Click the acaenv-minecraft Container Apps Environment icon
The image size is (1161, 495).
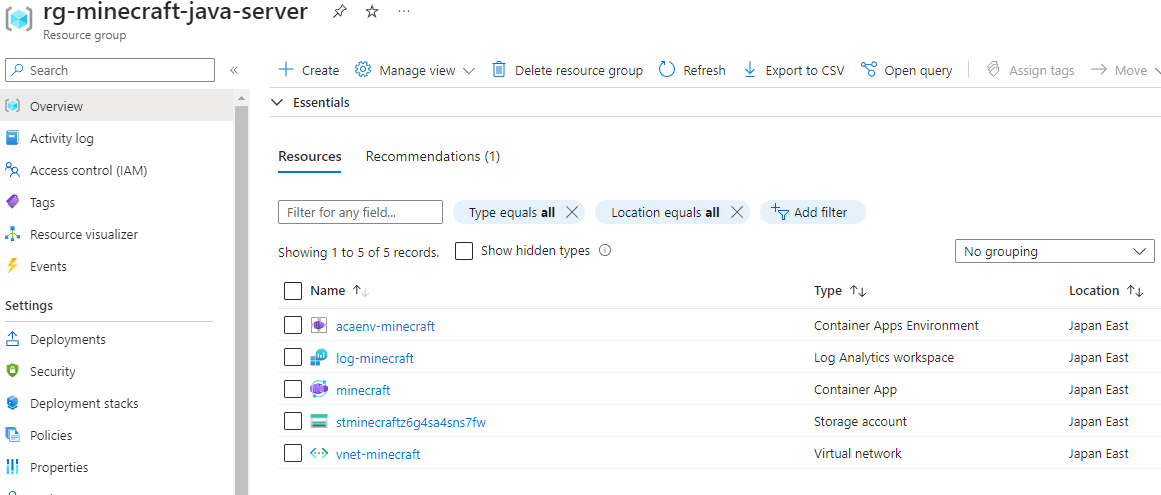[318, 326]
